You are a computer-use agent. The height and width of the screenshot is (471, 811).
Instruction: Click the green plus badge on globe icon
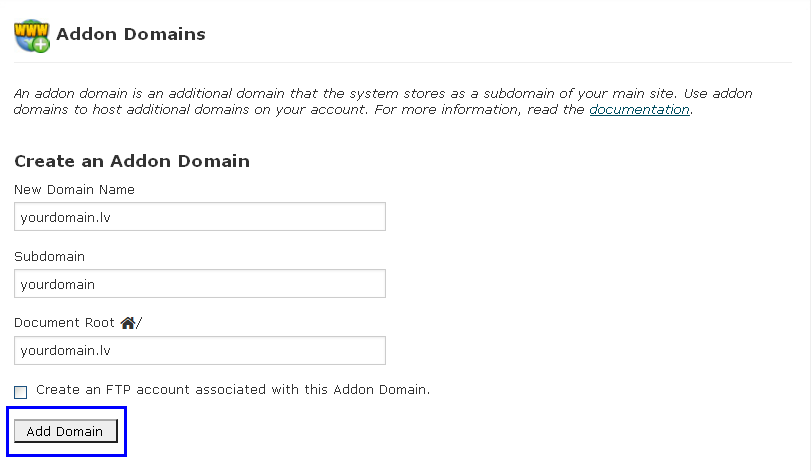[x=41, y=45]
